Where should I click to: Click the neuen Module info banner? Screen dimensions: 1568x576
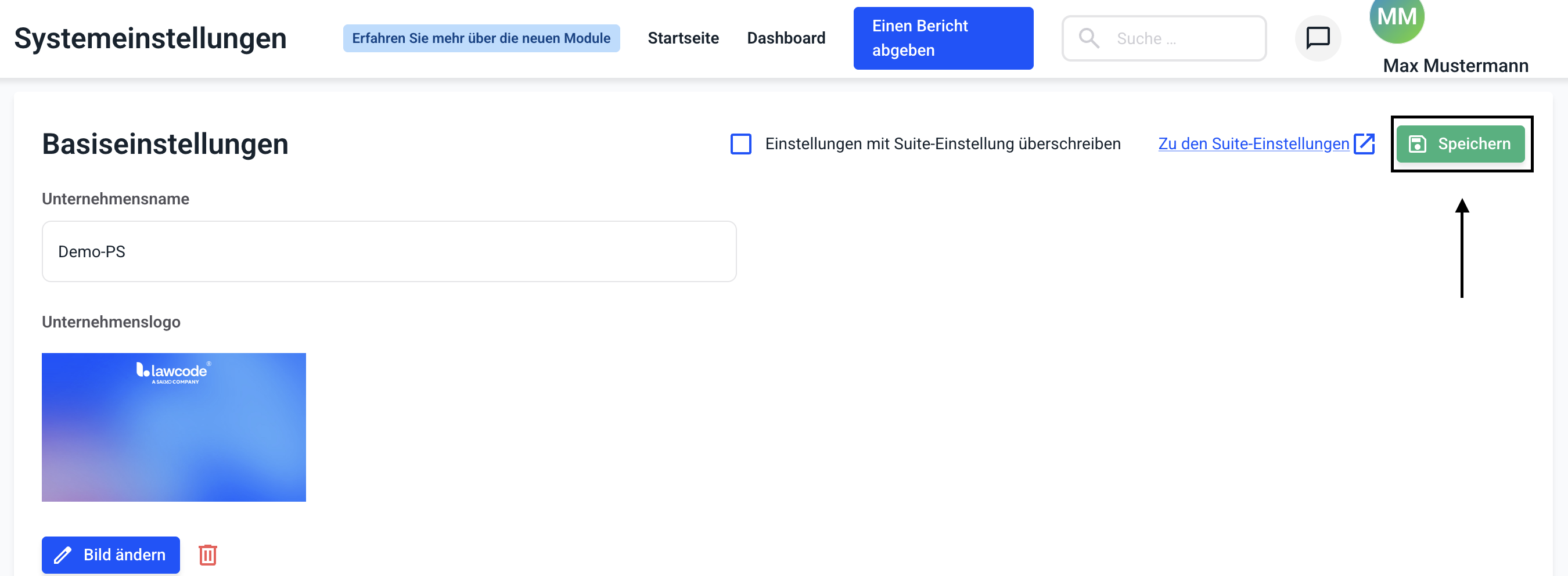click(x=481, y=38)
